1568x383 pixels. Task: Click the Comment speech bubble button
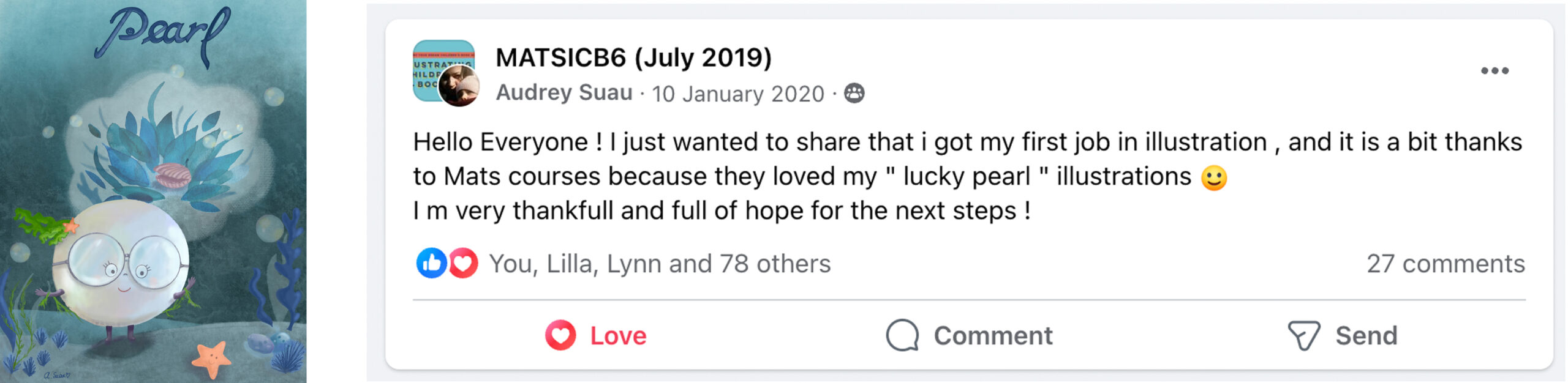[x=969, y=335]
